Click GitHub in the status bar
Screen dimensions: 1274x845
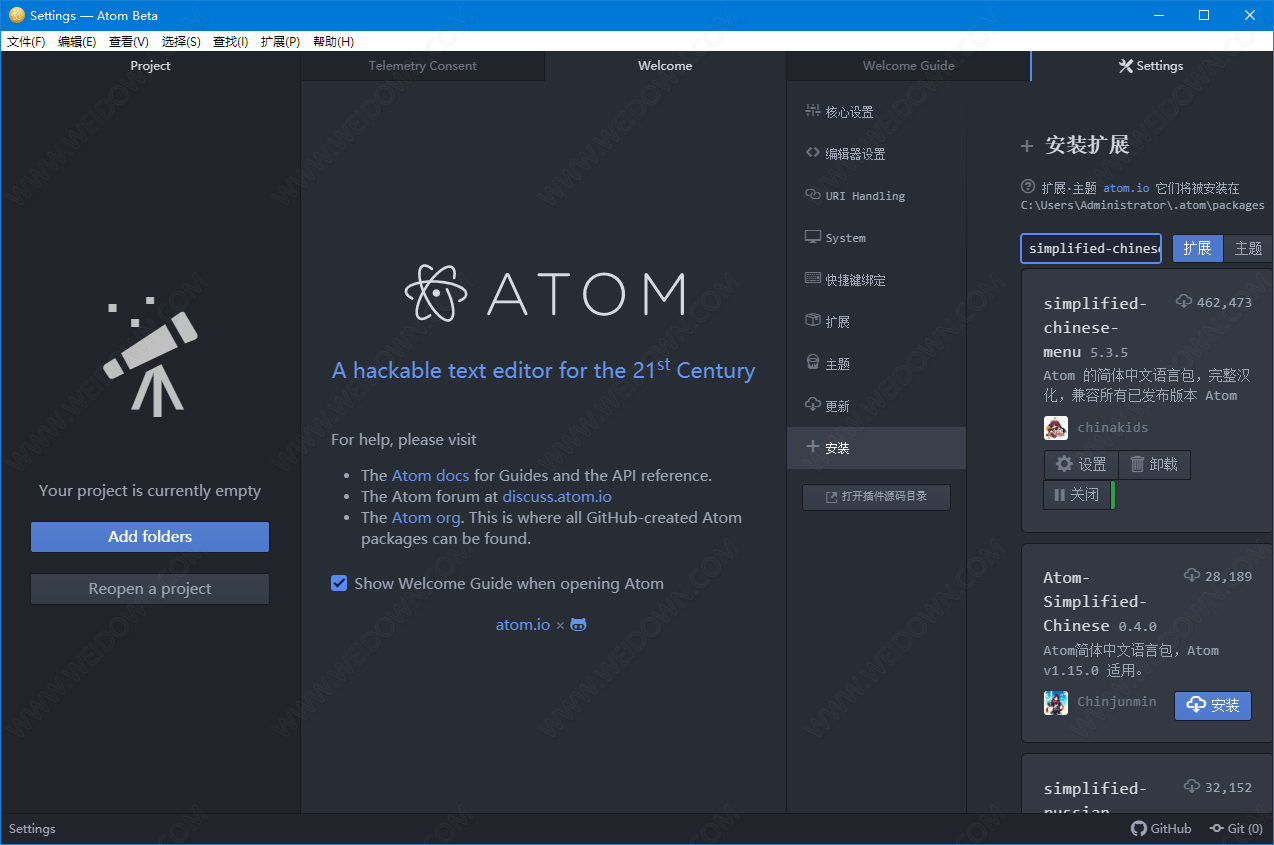1161,829
